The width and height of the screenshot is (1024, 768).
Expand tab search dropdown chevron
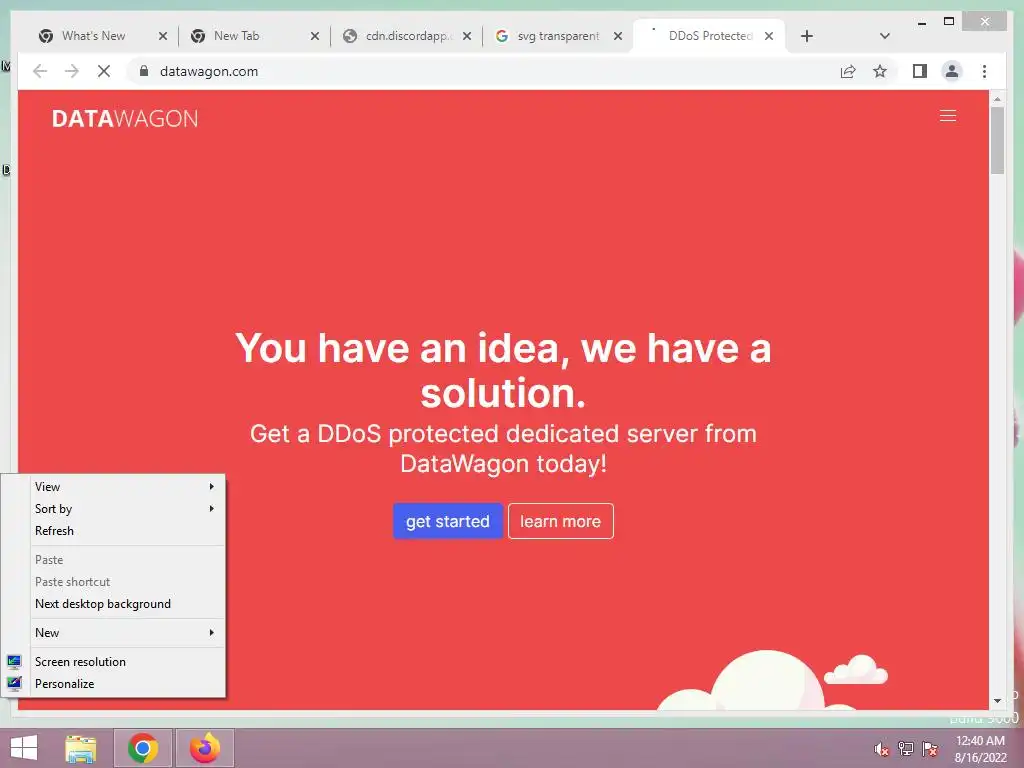pos(885,36)
